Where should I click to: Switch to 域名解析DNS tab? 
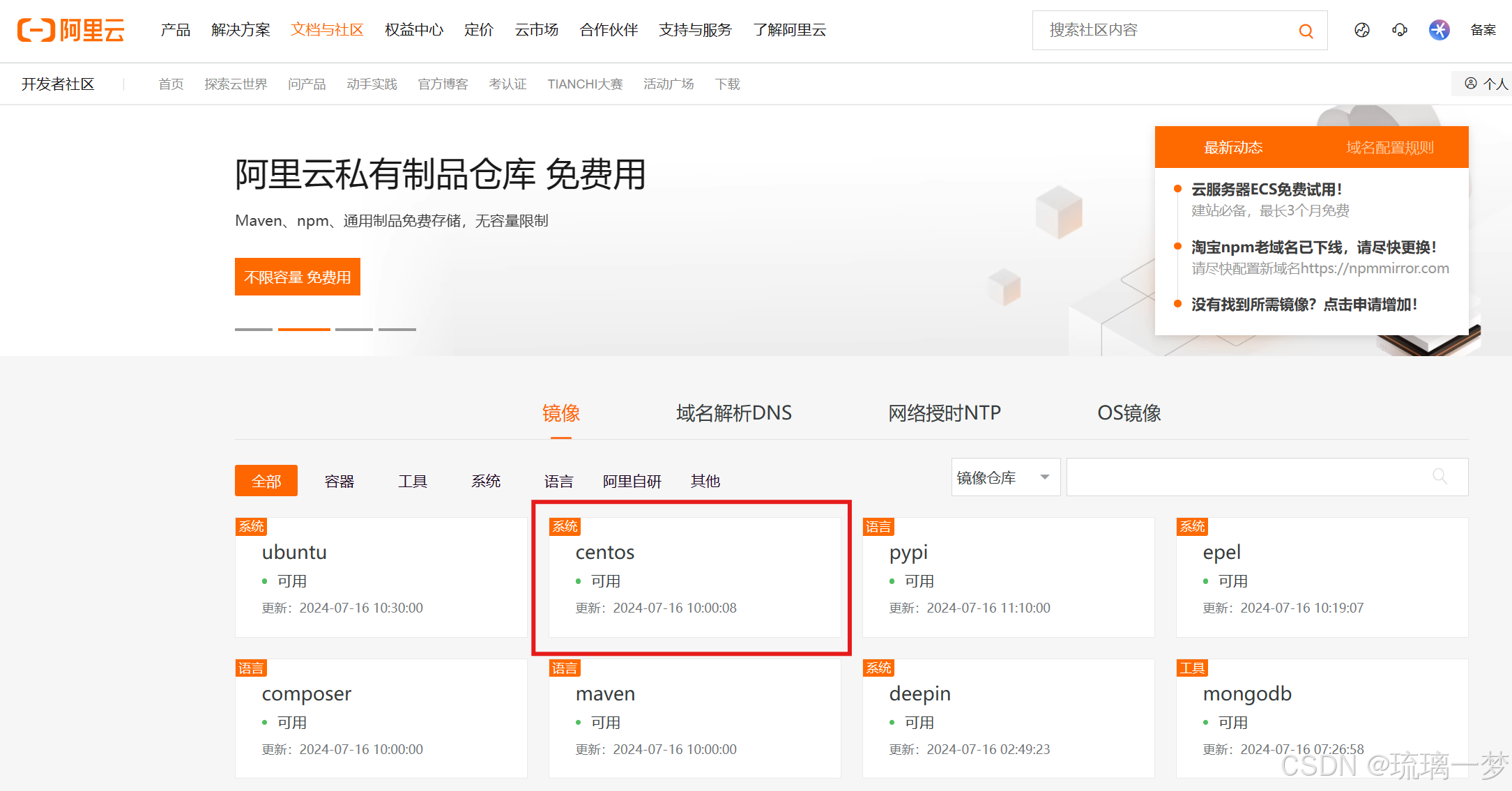coord(734,413)
